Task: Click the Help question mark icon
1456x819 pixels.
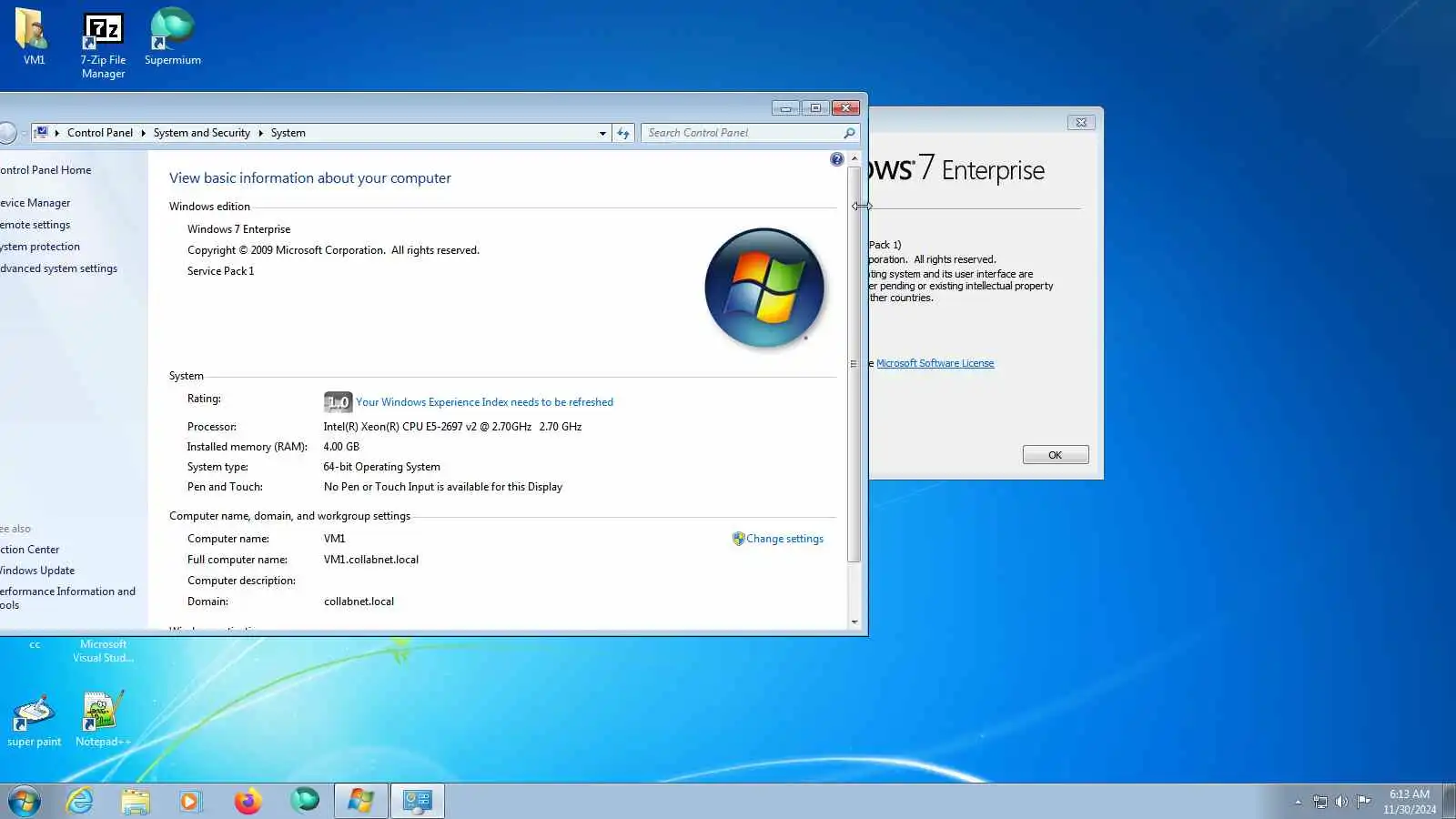Action: 836,159
